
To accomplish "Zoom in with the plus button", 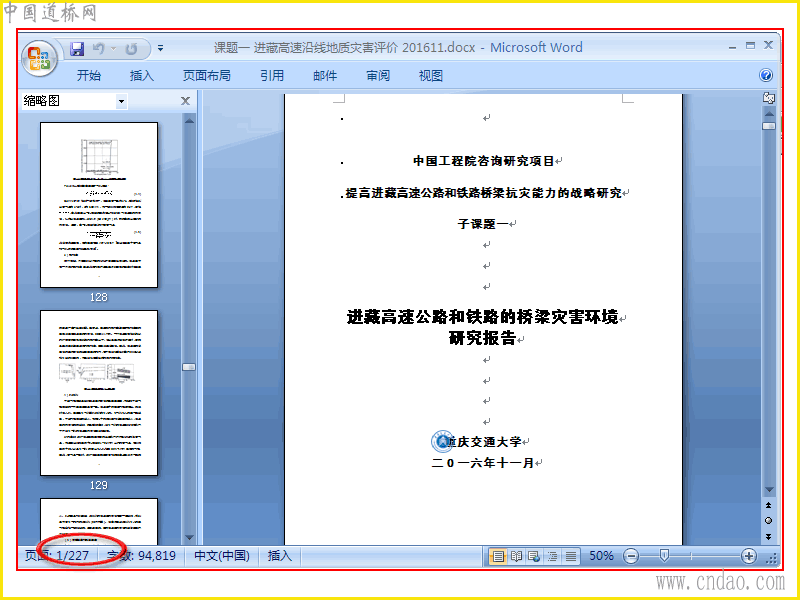I will tap(748, 556).
